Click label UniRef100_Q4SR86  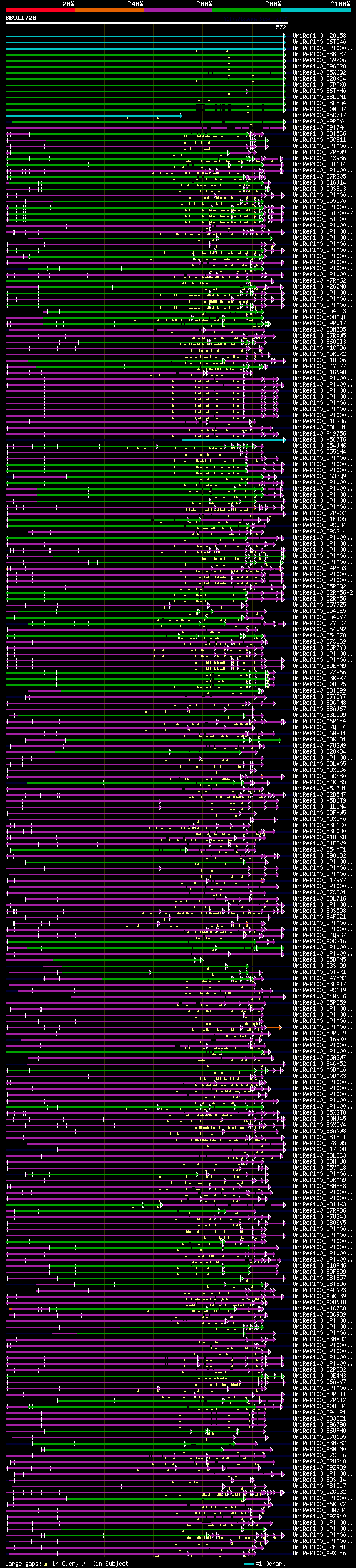(319, 159)
